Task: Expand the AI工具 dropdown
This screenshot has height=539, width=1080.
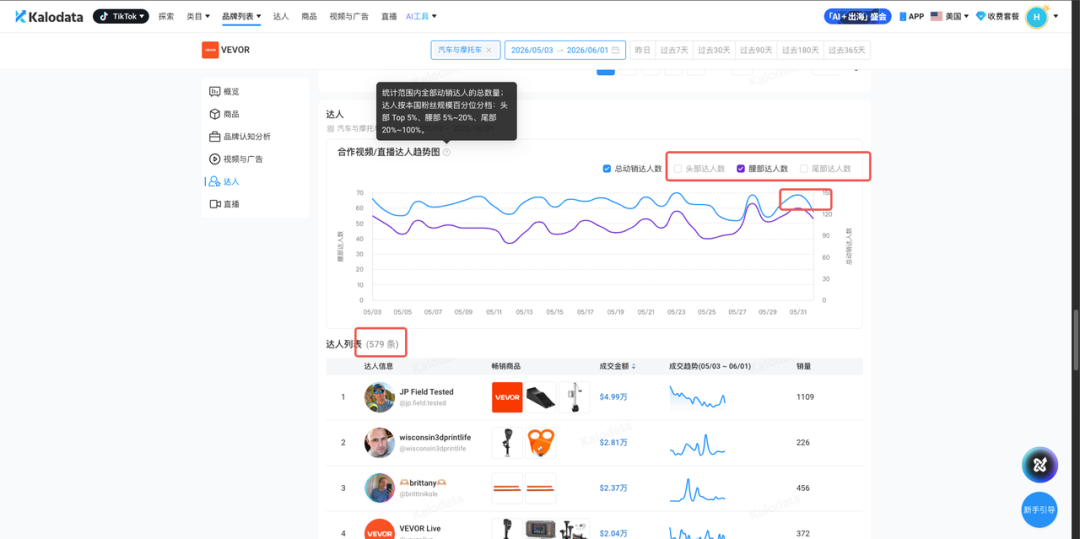Action: tap(421, 16)
